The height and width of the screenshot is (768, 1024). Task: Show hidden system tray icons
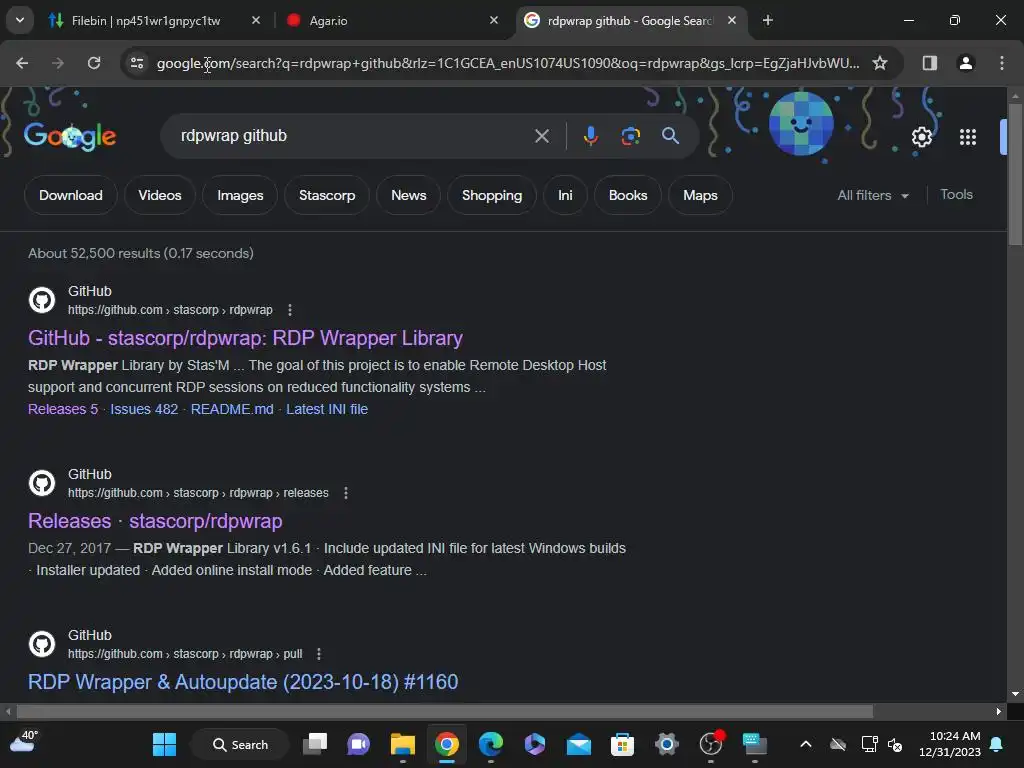tap(806, 744)
